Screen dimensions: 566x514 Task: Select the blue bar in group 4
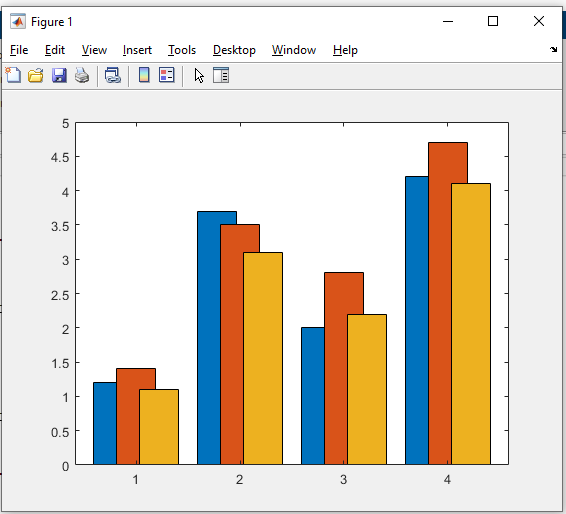(x=417, y=321)
